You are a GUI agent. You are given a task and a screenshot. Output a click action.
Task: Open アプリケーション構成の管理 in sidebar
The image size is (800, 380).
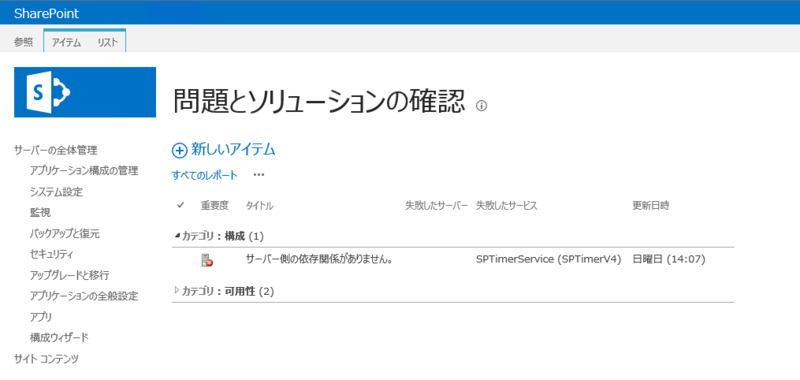pos(84,171)
